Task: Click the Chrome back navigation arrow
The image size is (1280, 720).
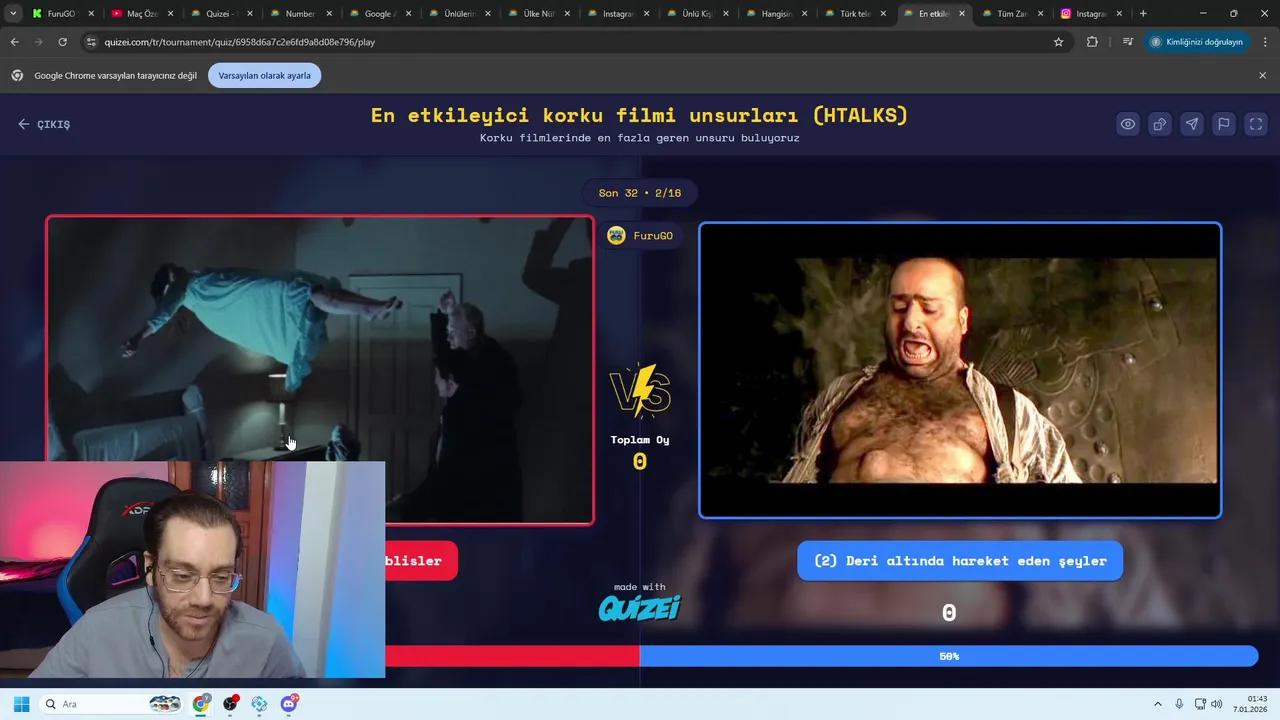Action: tap(14, 42)
